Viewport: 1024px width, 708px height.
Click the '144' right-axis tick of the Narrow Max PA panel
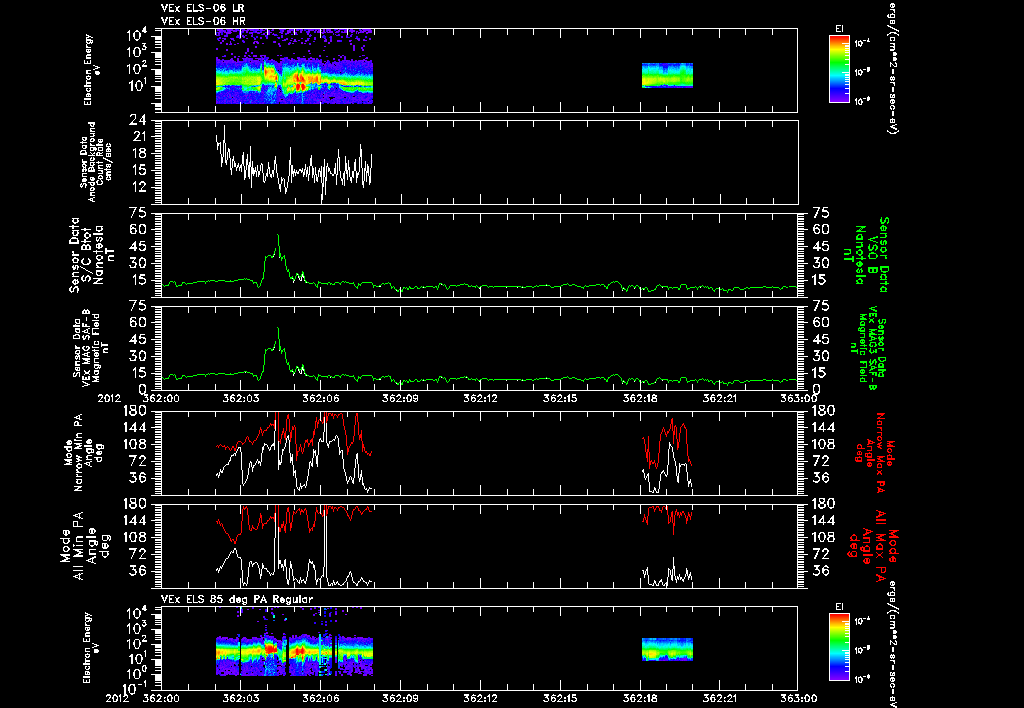[x=822, y=427]
